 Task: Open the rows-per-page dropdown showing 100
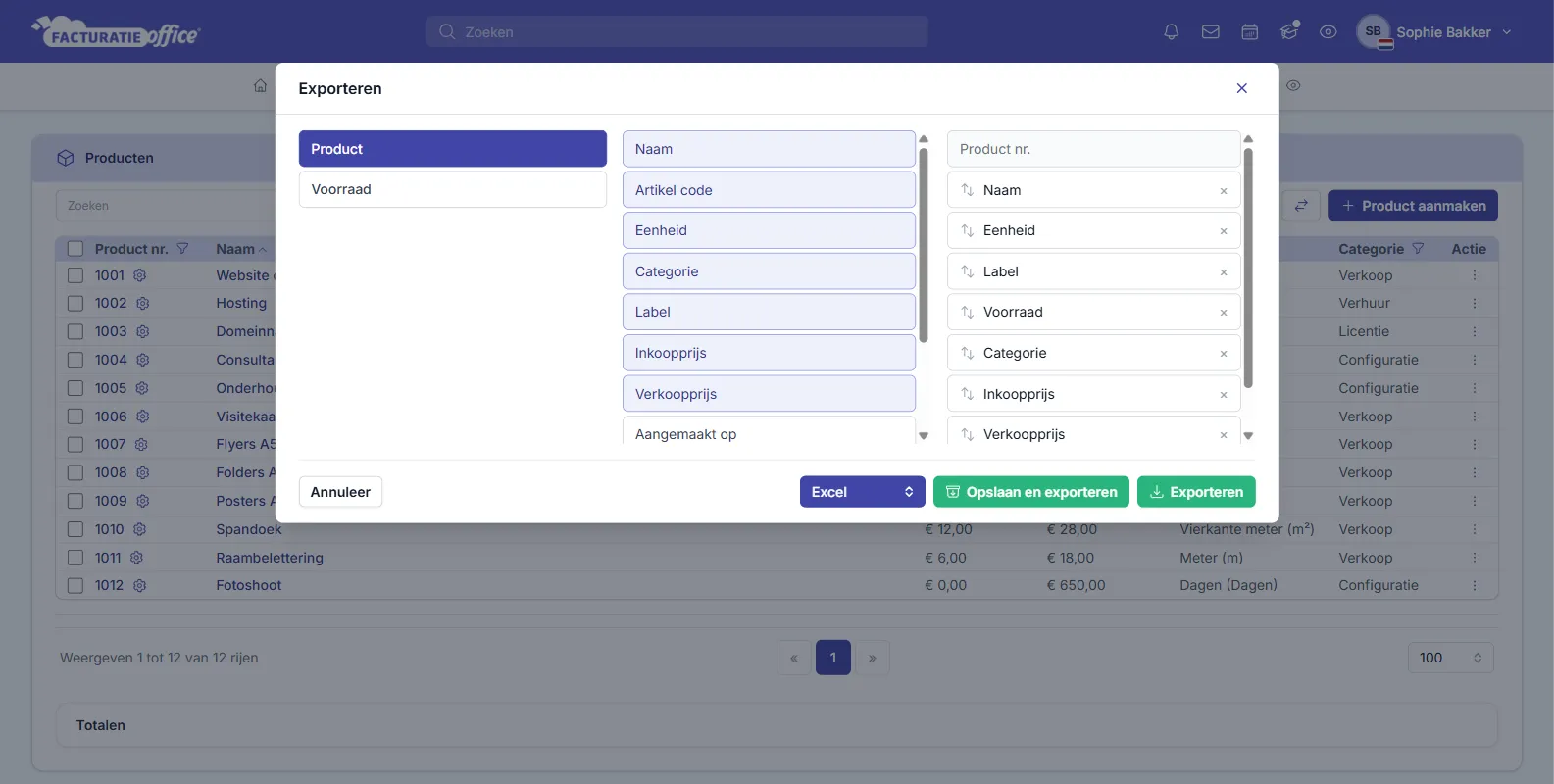1450,658
